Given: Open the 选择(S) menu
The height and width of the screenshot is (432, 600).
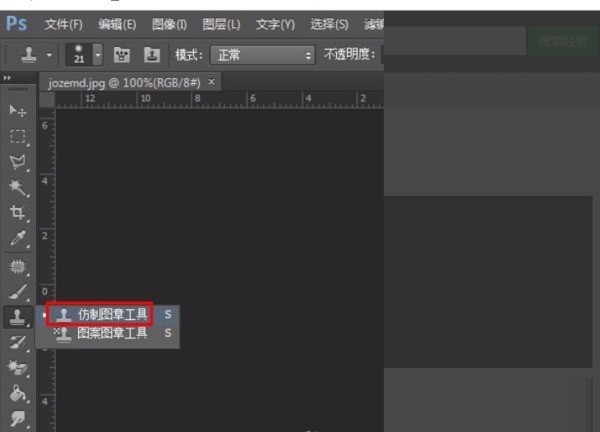Looking at the screenshot, I should pyautogui.click(x=329, y=24).
